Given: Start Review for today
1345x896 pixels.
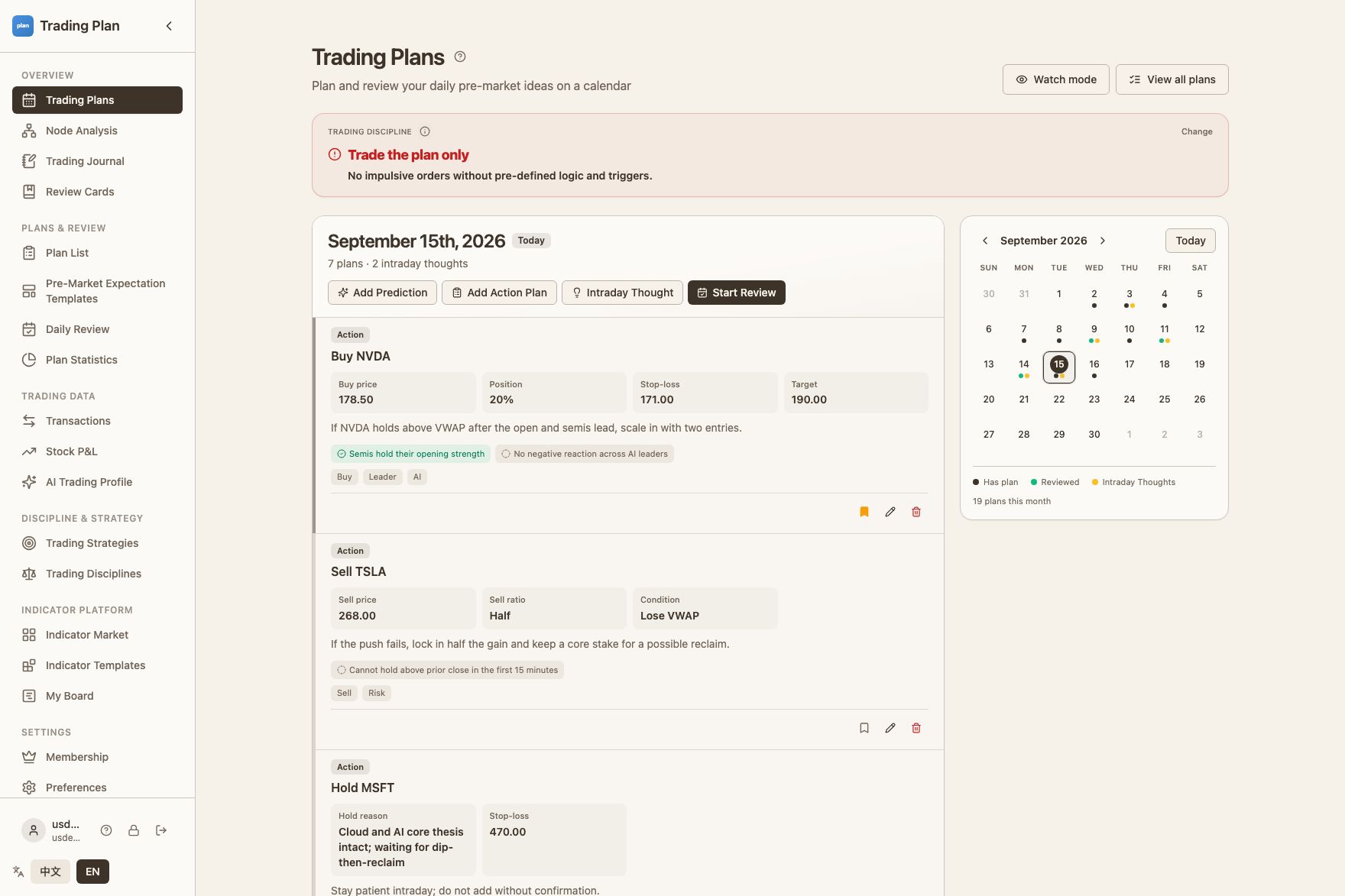Looking at the screenshot, I should 736,293.
